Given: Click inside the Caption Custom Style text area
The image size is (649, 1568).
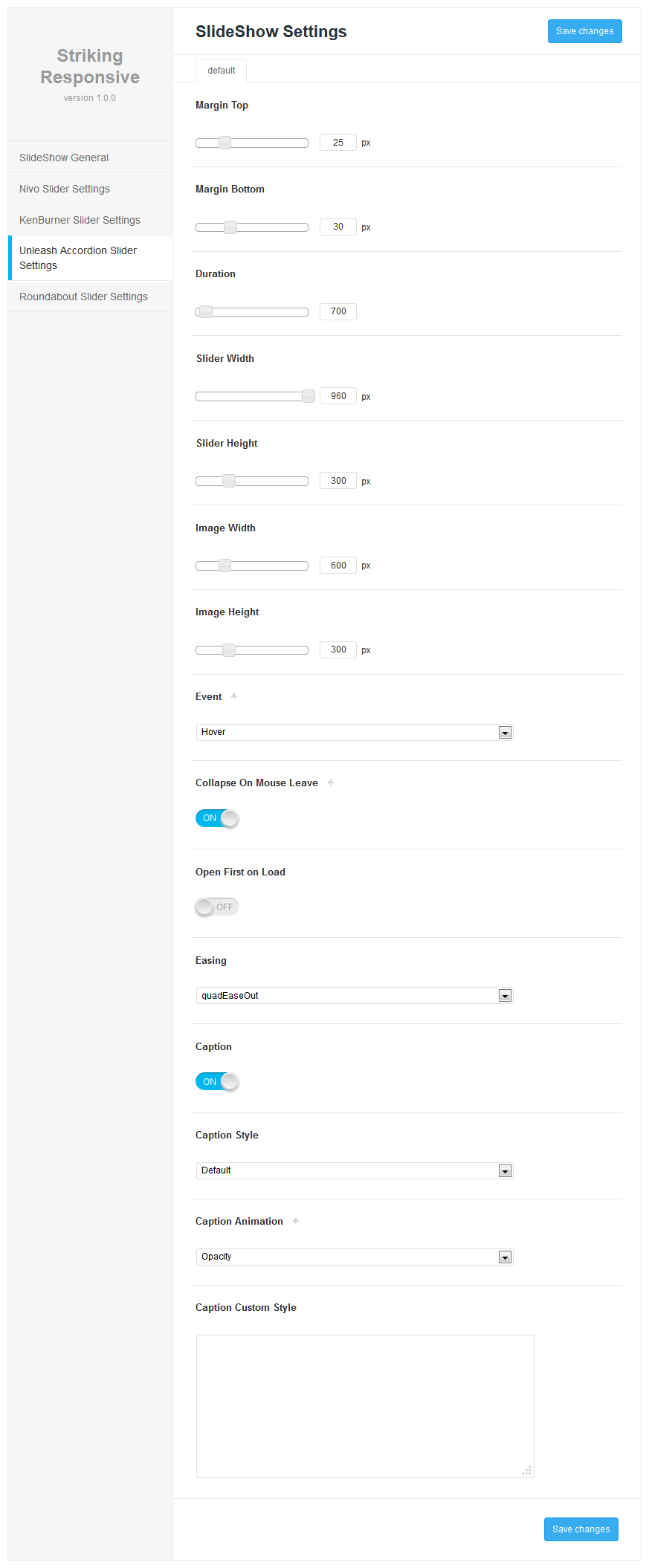Looking at the screenshot, I should pyautogui.click(x=364, y=1405).
